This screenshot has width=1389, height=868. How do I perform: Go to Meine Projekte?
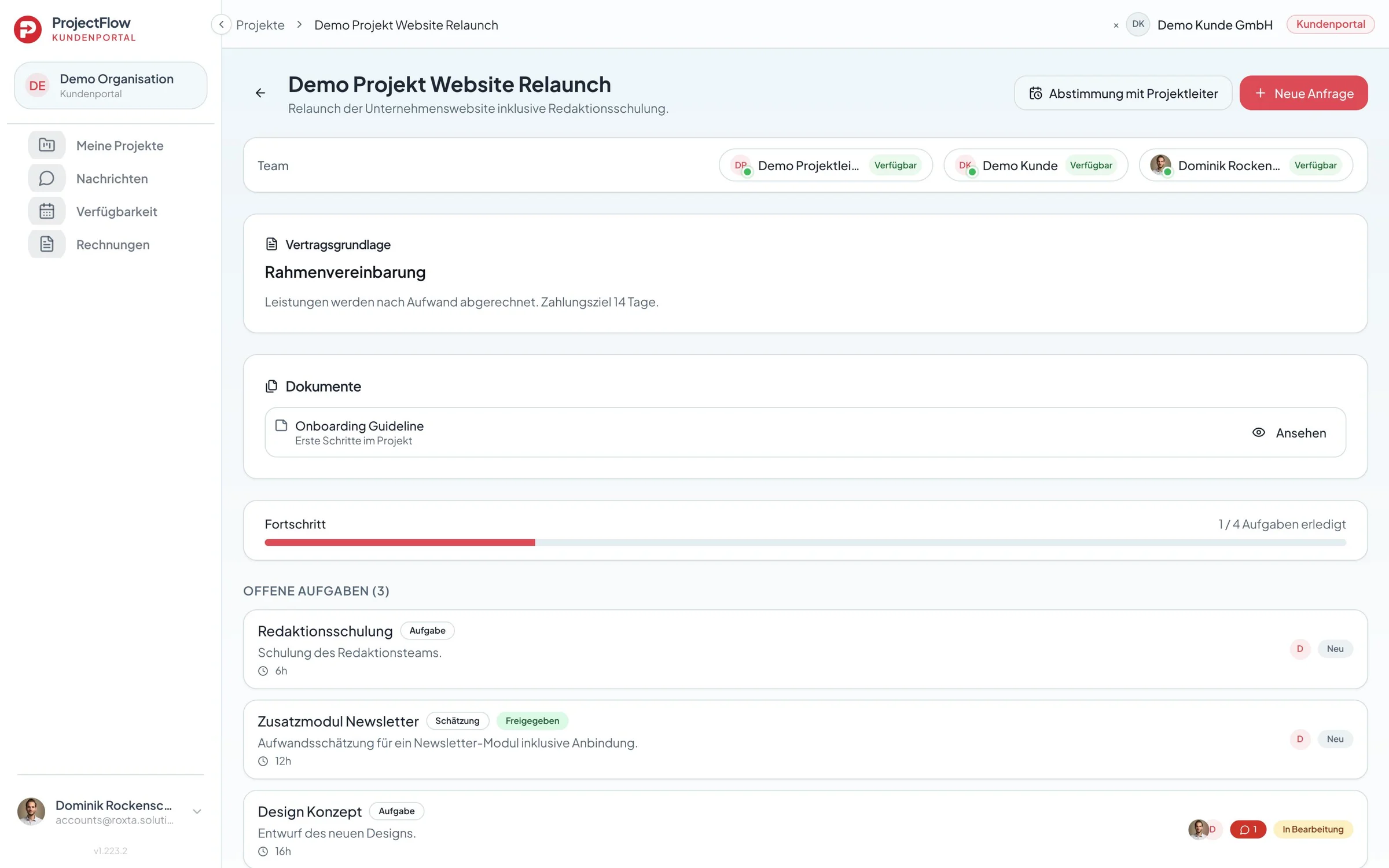coord(120,146)
